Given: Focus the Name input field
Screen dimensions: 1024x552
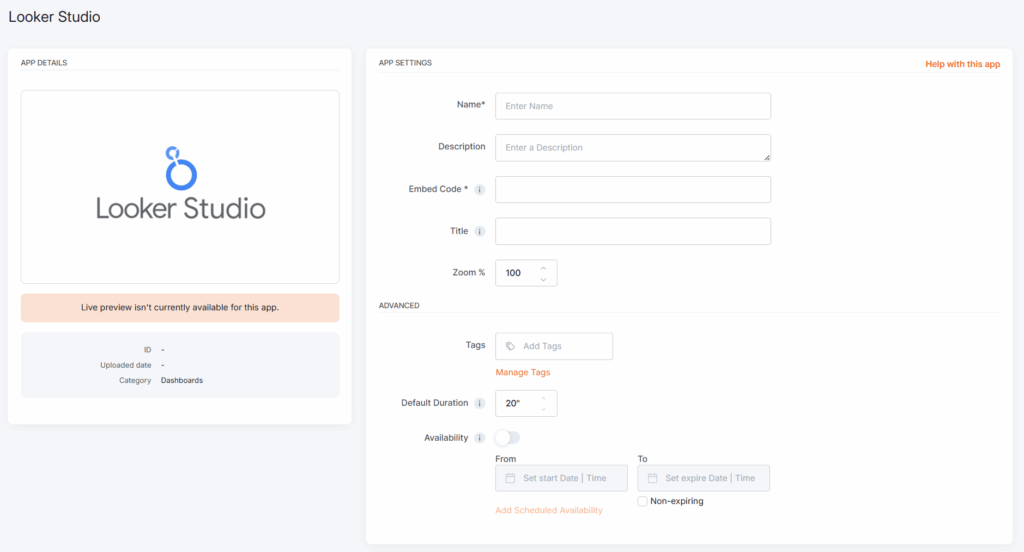Looking at the screenshot, I should click(x=633, y=106).
